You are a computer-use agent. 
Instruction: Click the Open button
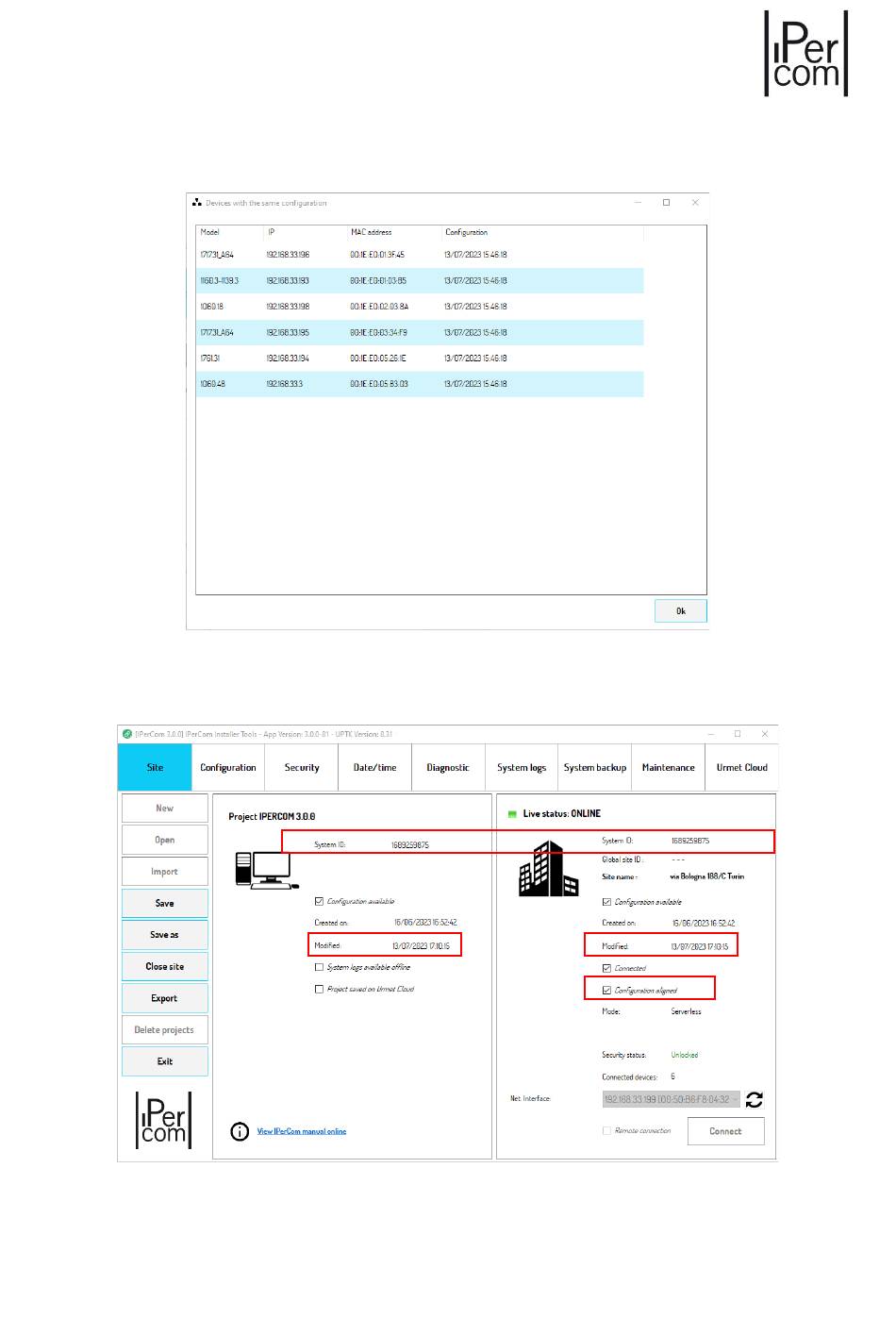(165, 840)
